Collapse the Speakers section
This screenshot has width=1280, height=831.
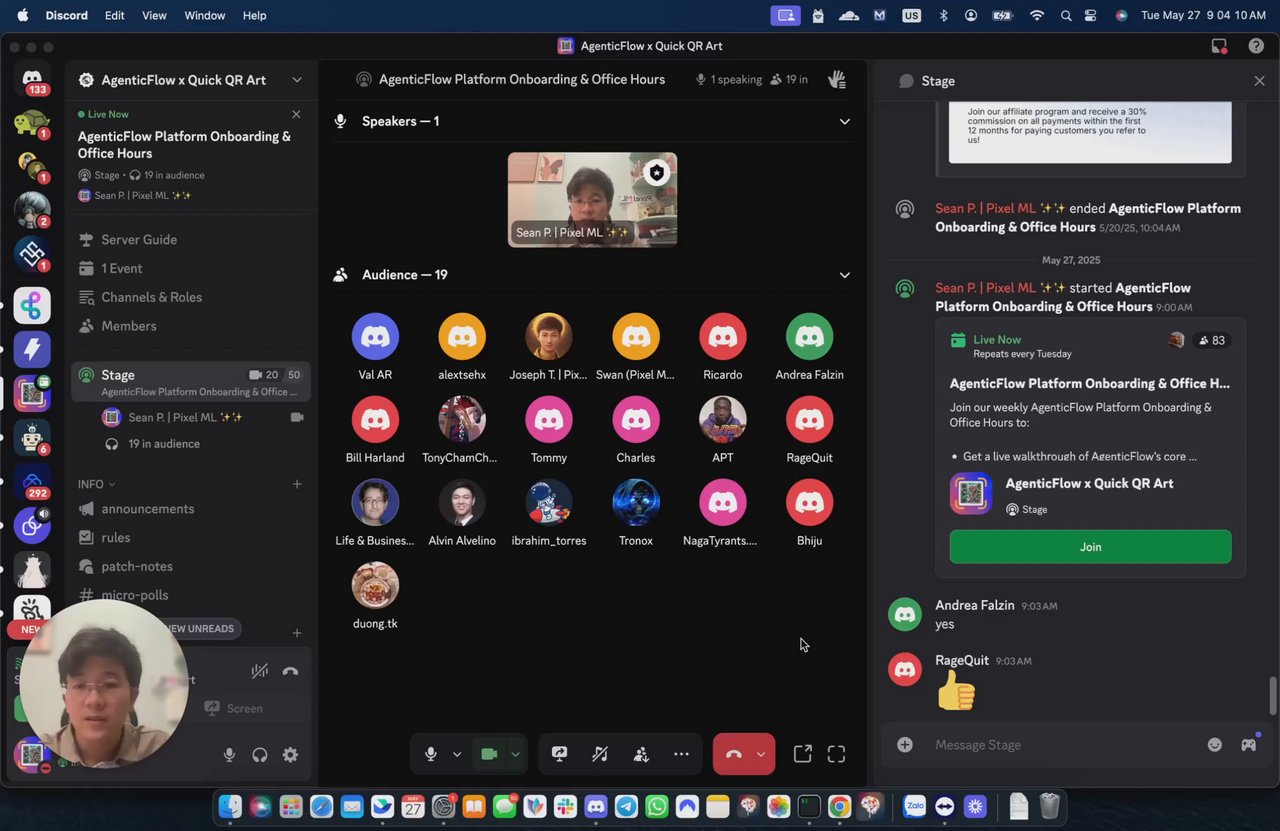[844, 121]
